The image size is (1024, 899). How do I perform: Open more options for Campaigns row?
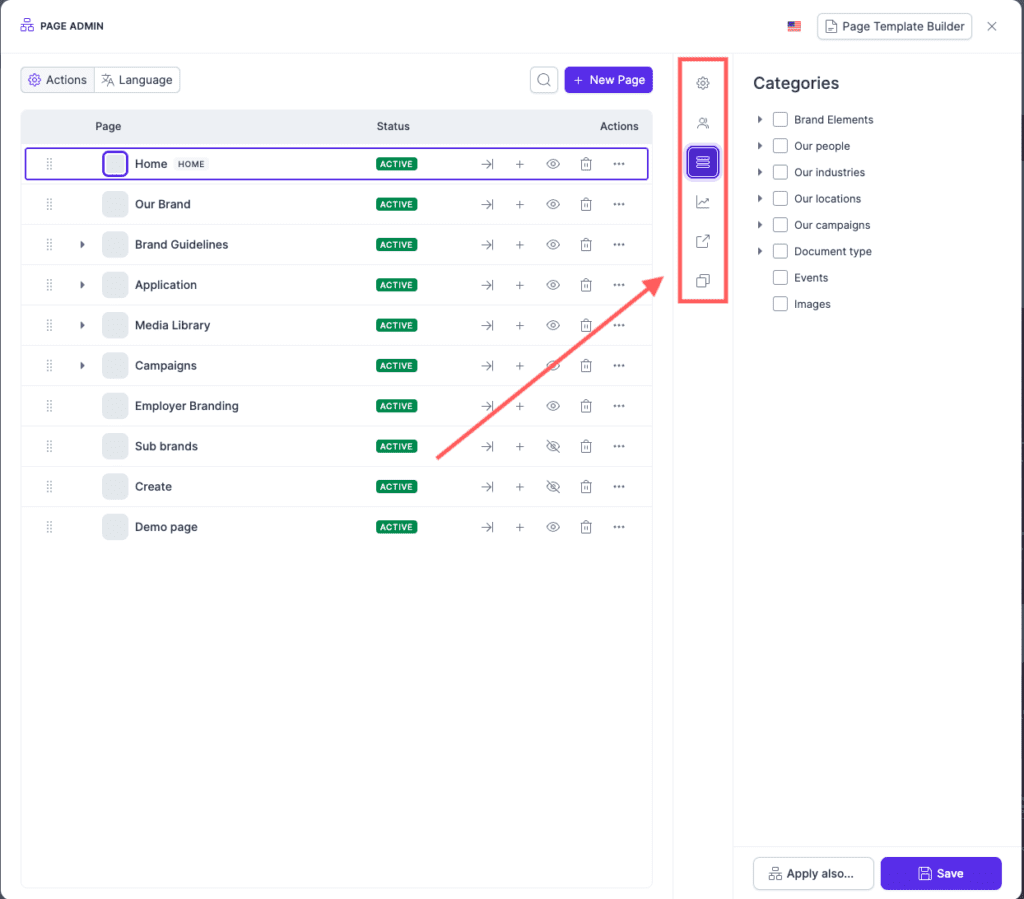619,366
